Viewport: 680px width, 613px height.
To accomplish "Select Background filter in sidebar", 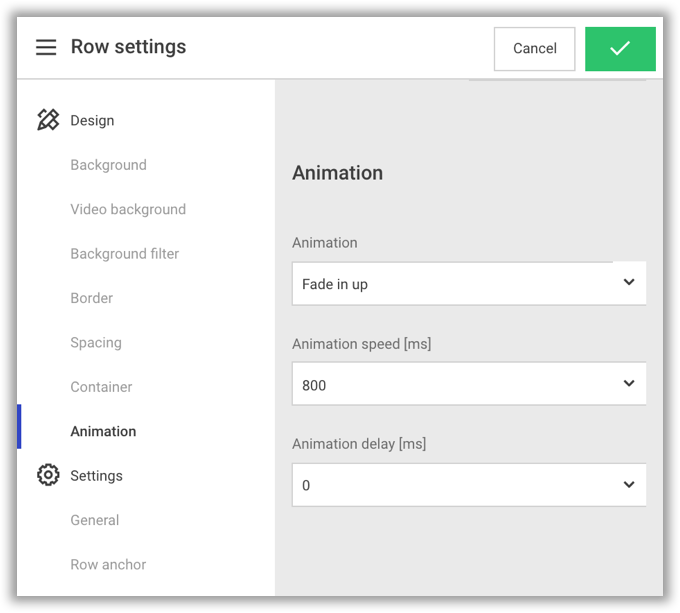I will pyautogui.click(x=124, y=254).
